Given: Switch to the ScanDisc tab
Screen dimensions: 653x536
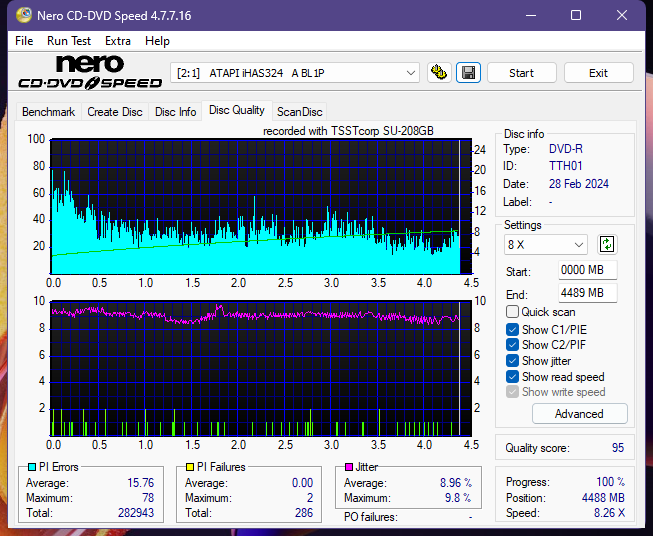Looking at the screenshot, I should [x=299, y=112].
